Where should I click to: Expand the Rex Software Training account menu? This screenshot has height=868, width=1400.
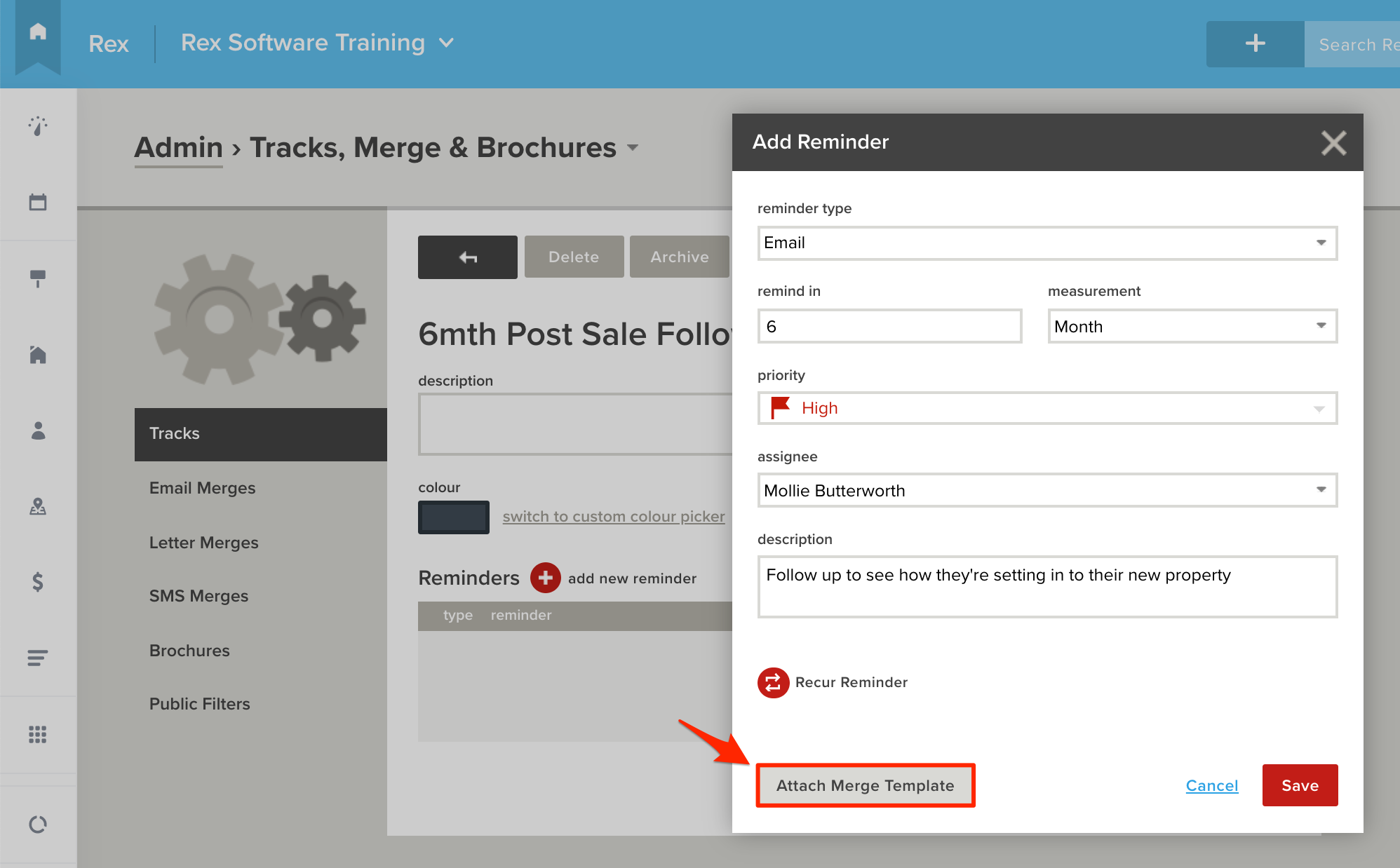coord(318,43)
